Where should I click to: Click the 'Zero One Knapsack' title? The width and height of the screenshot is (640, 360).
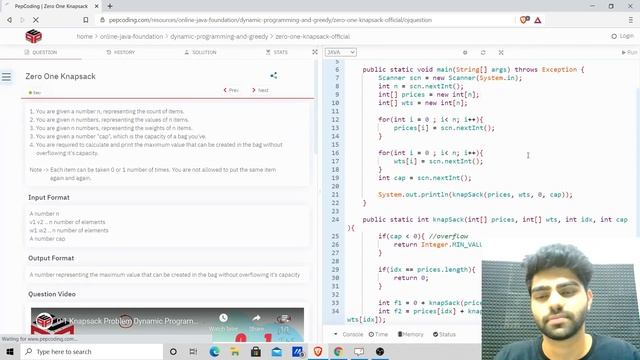[60, 76]
